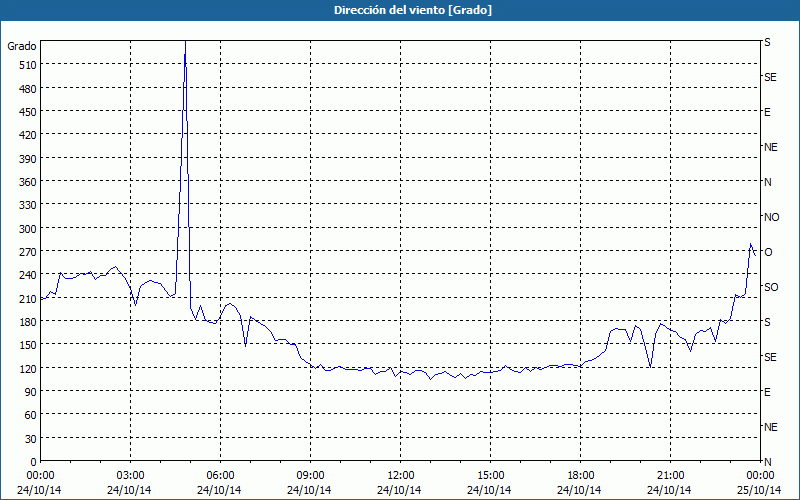Image resolution: width=800 pixels, height=500 pixels.
Task: Pick the 390 degree axis label
Action: pyautogui.click(x=29, y=159)
